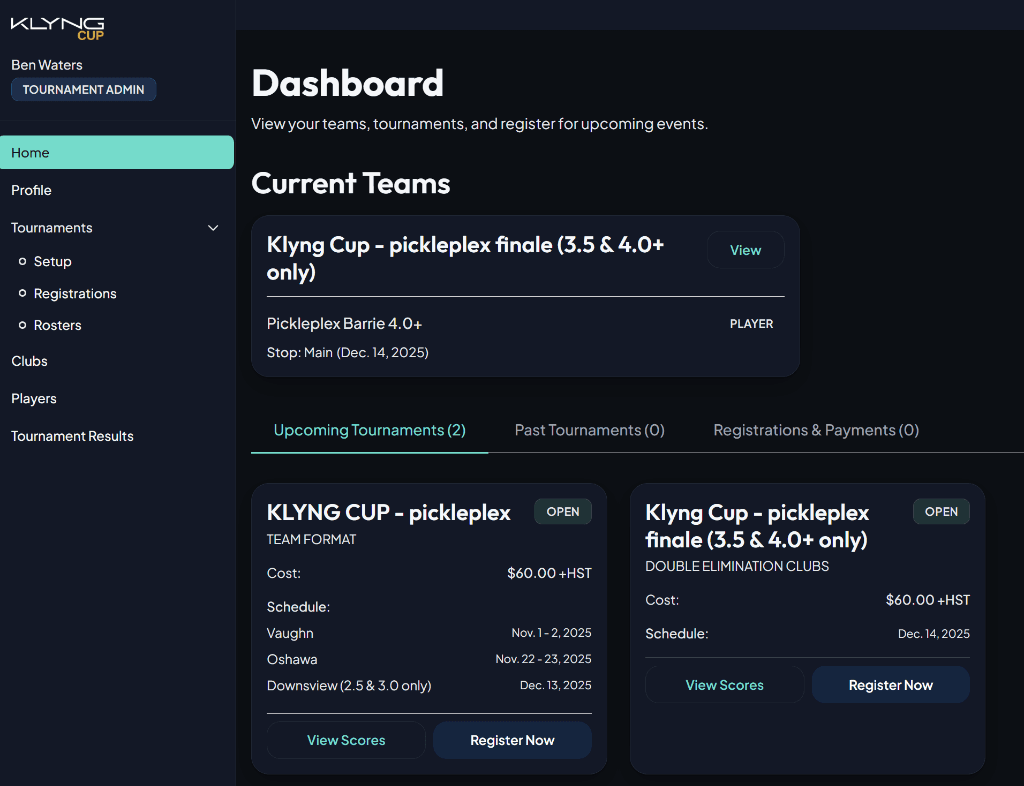Image resolution: width=1024 pixels, height=786 pixels.
Task: Switch to the Past Tournaments tab
Action: click(x=589, y=429)
